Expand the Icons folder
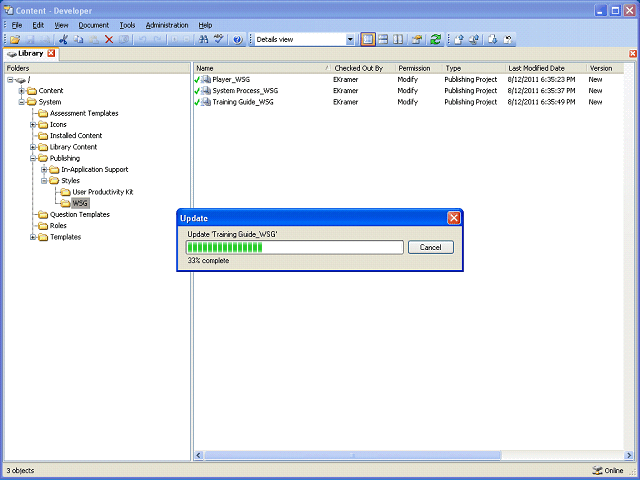640x480 pixels. 33,124
